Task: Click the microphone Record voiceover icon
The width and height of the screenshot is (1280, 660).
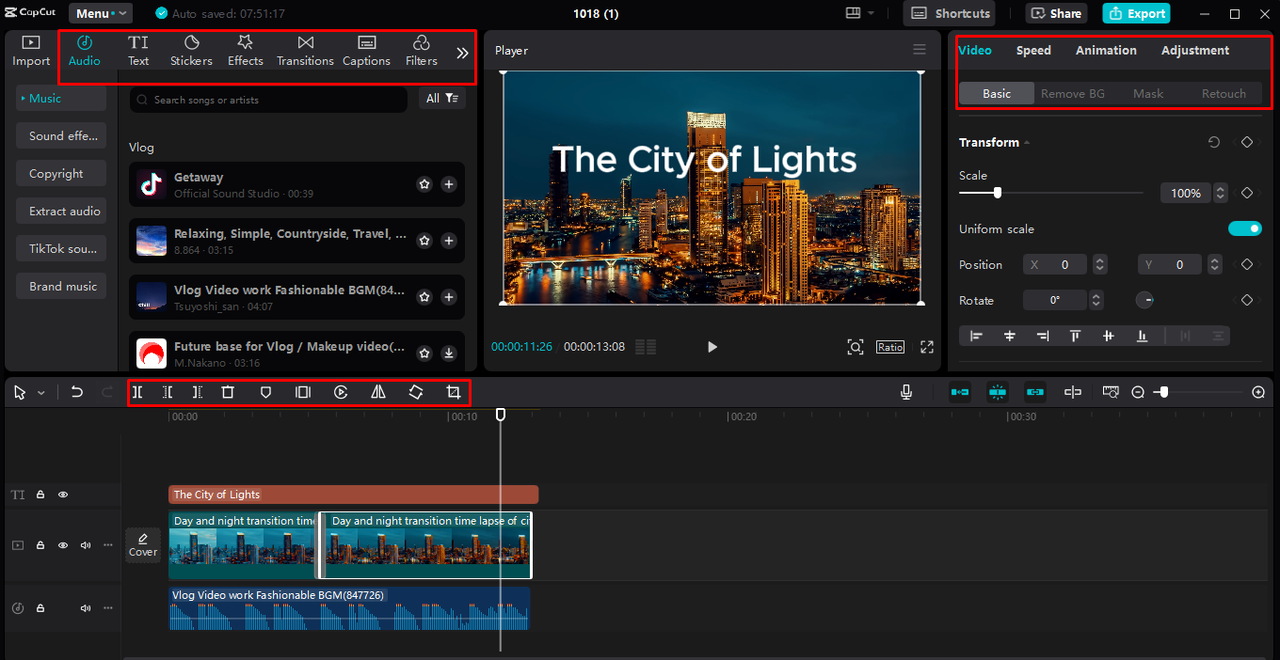Action: pyautogui.click(x=906, y=393)
